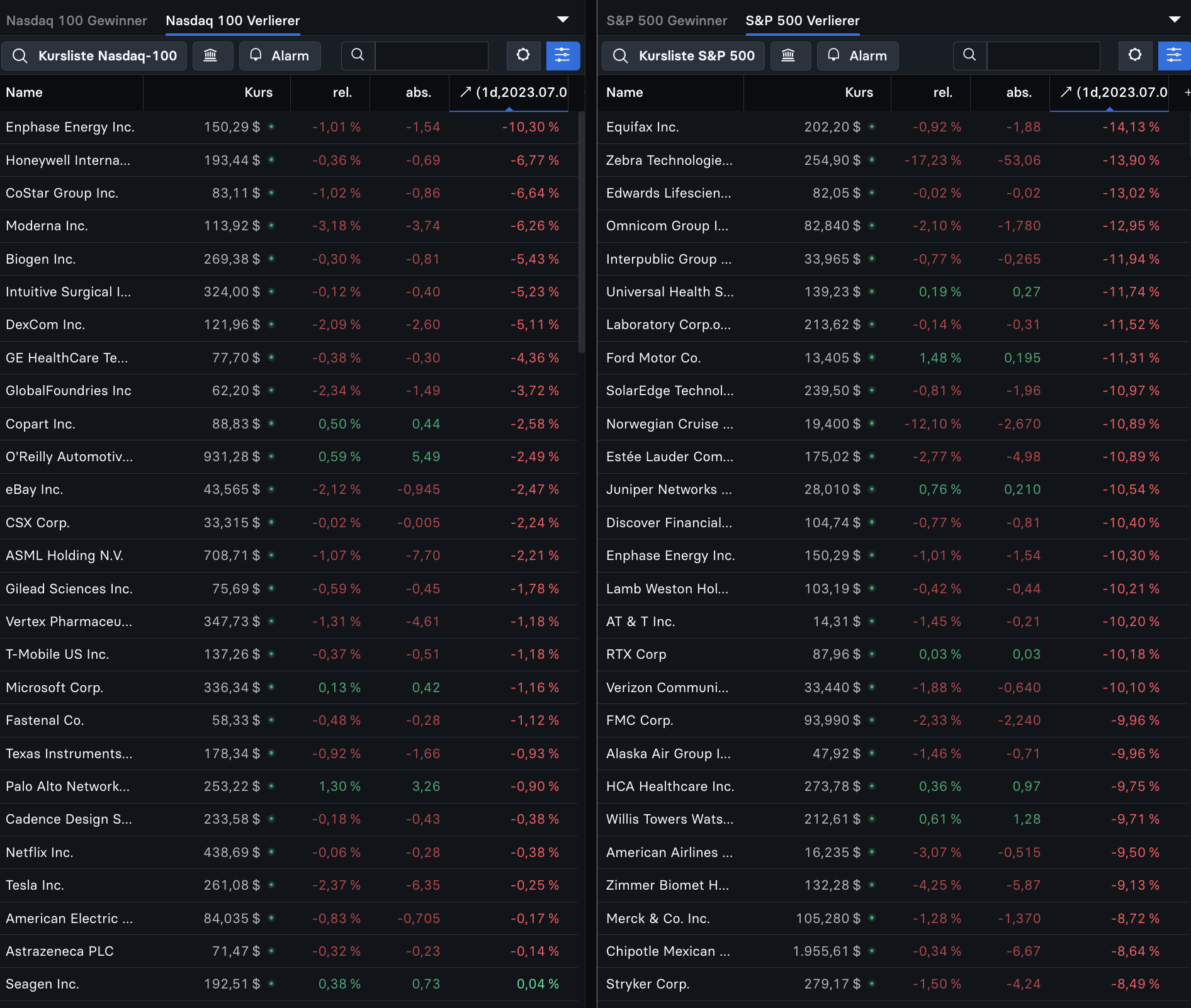Select Lamb Weston Hol... row
Viewport: 1191px width, 1008px height.
click(894, 588)
